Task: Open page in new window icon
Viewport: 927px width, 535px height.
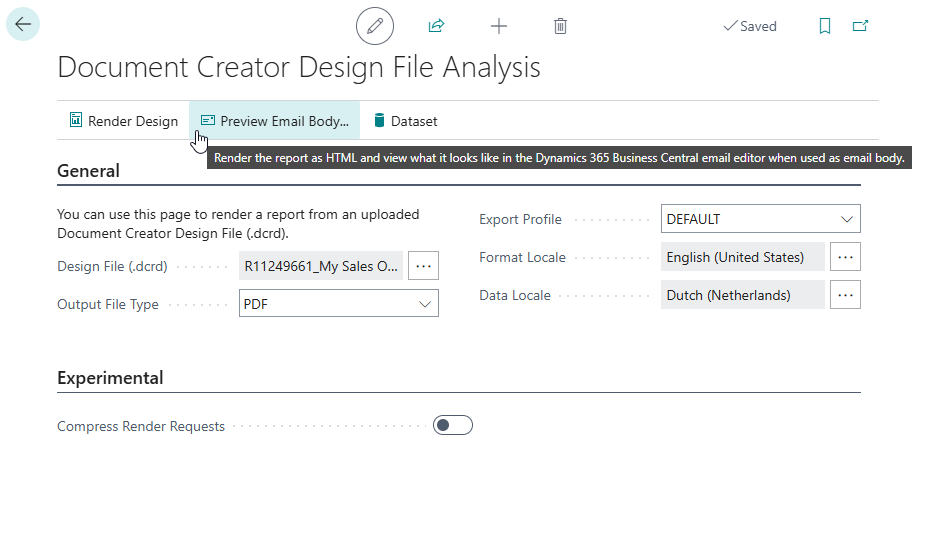Action: [x=860, y=26]
